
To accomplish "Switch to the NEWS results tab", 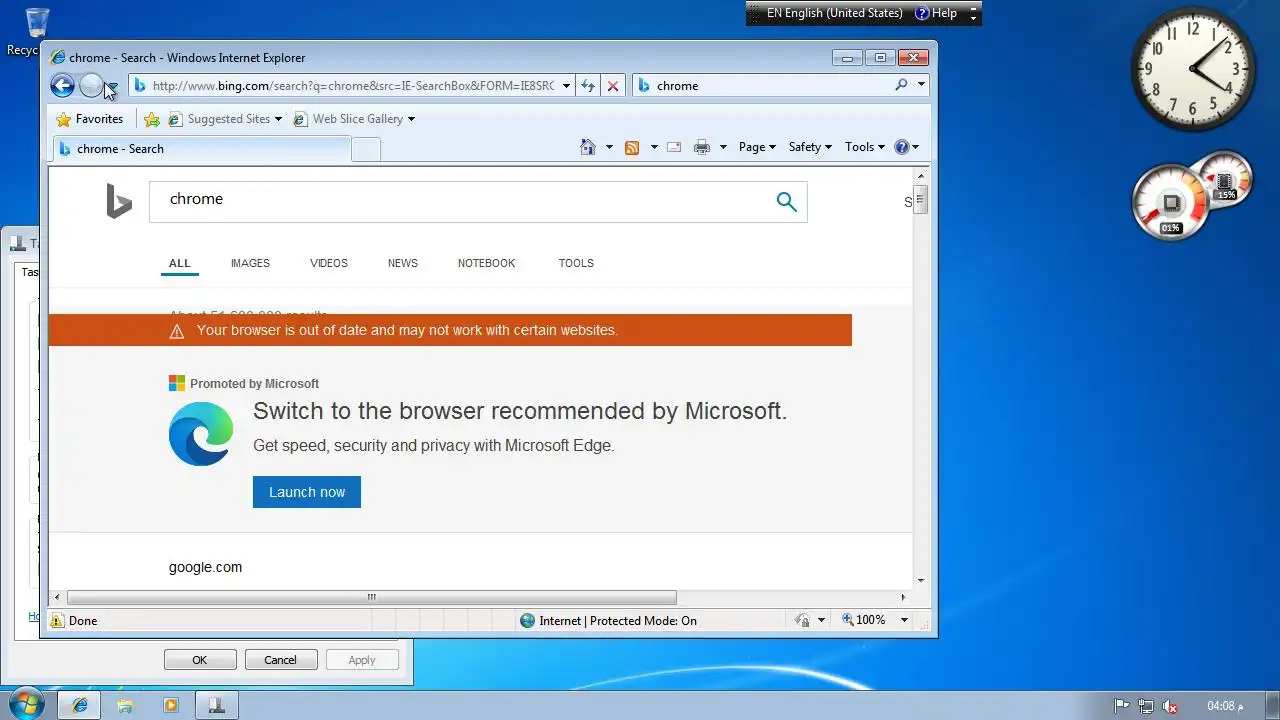I will [x=403, y=263].
